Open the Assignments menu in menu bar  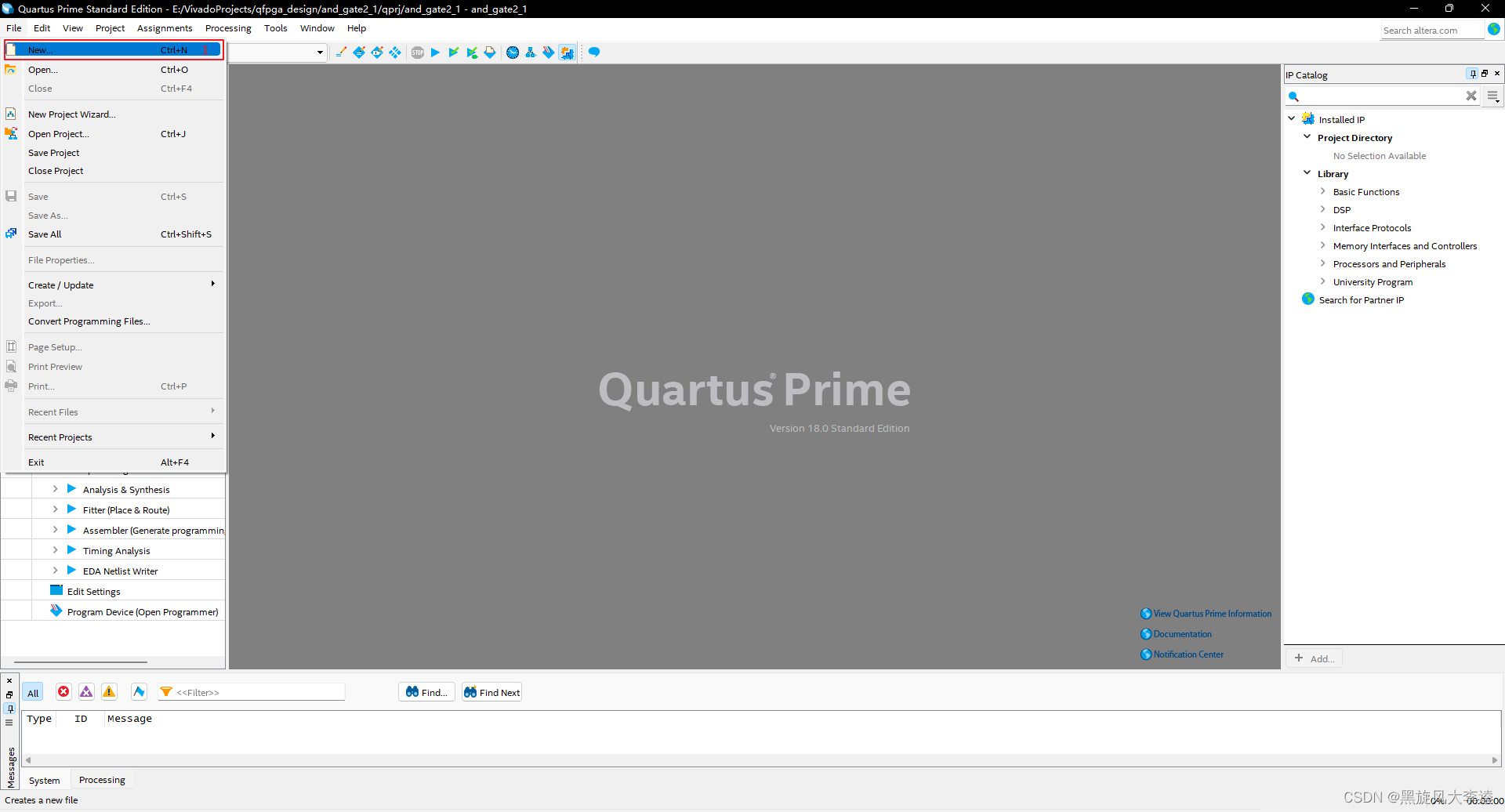pyautogui.click(x=165, y=28)
